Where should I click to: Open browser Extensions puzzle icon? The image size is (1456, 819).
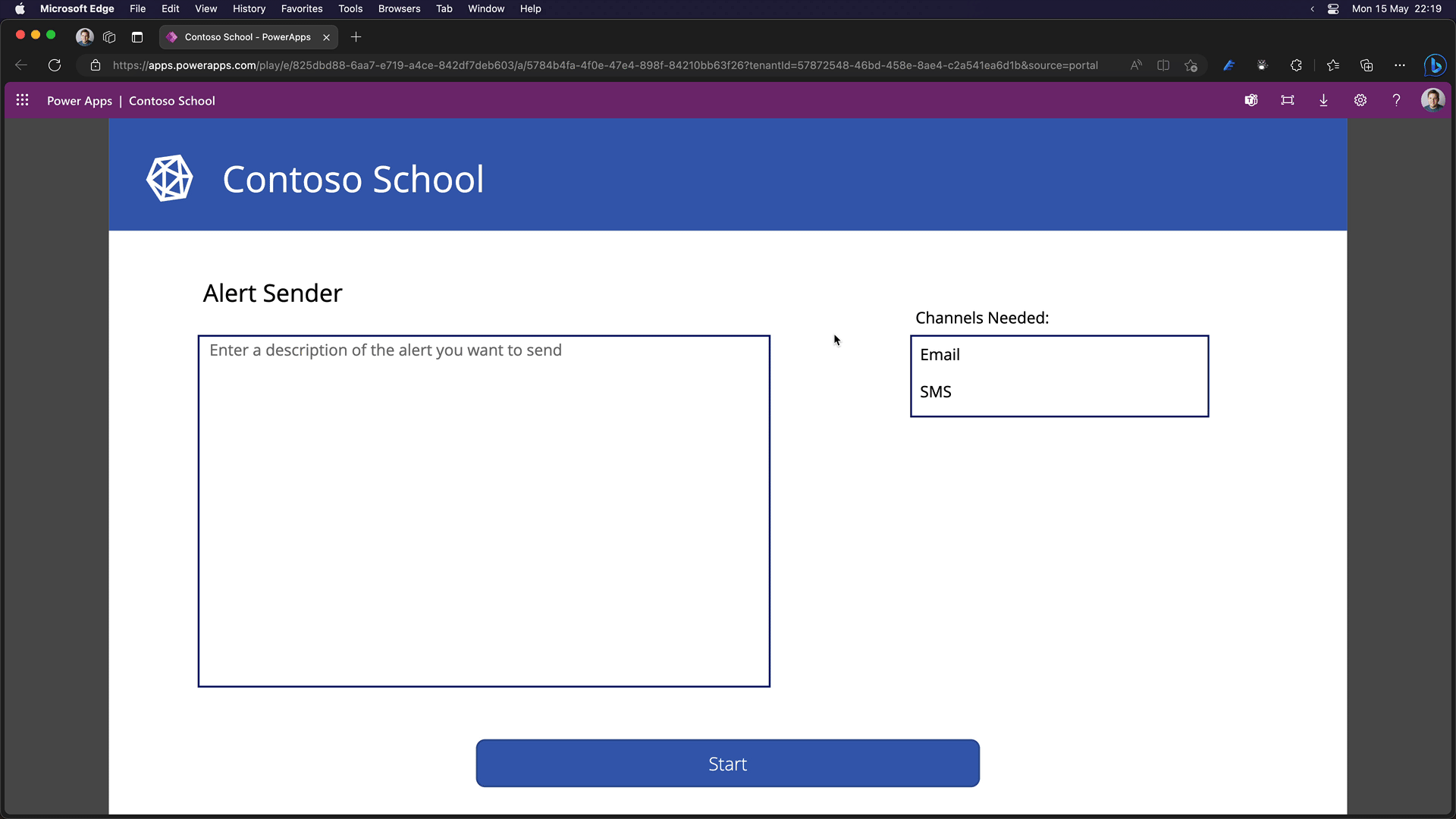click(x=1296, y=65)
